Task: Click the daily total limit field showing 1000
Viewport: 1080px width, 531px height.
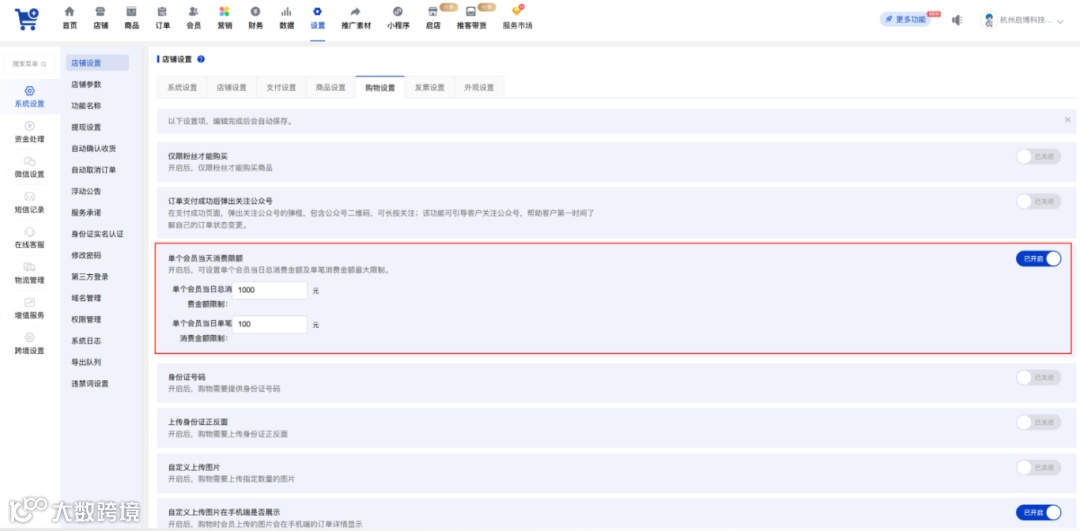Action: coord(270,291)
